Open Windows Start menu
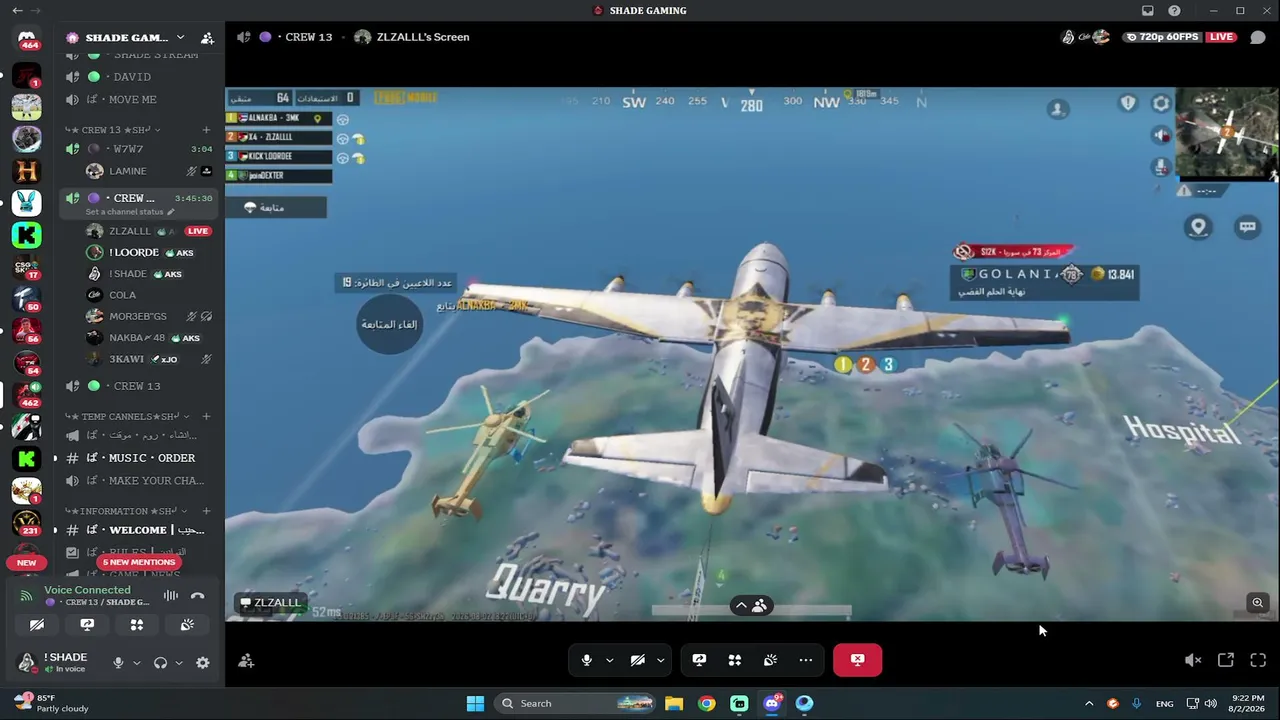This screenshot has height=720, width=1280. [475, 703]
